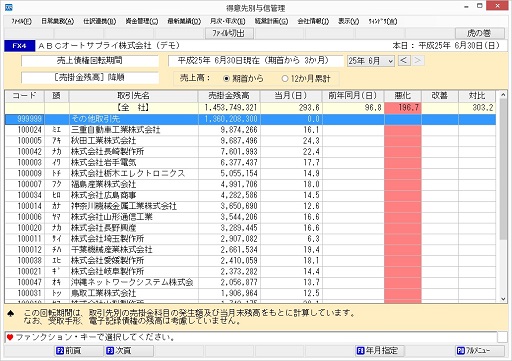Open the 表示(V) menu
Screen dimensions: 512x361
(348, 21)
